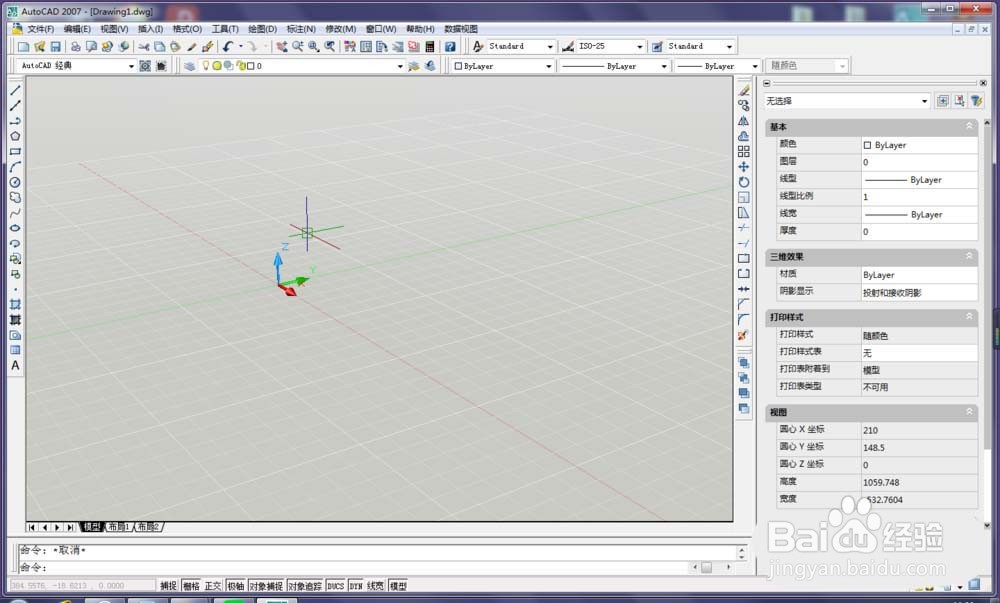Open the layer list dropdown

400,66
